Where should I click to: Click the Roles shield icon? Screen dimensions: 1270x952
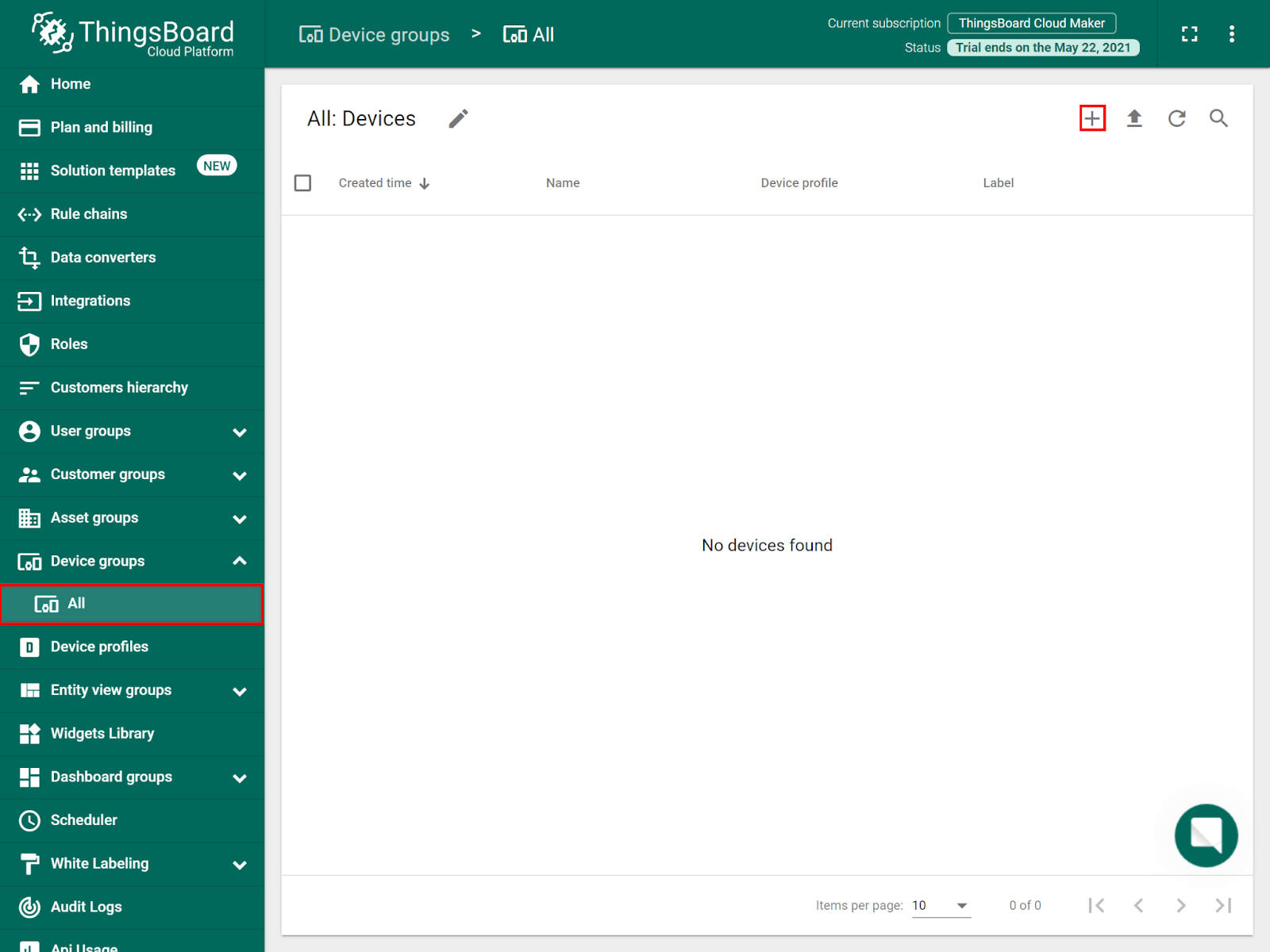pyautogui.click(x=29, y=344)
